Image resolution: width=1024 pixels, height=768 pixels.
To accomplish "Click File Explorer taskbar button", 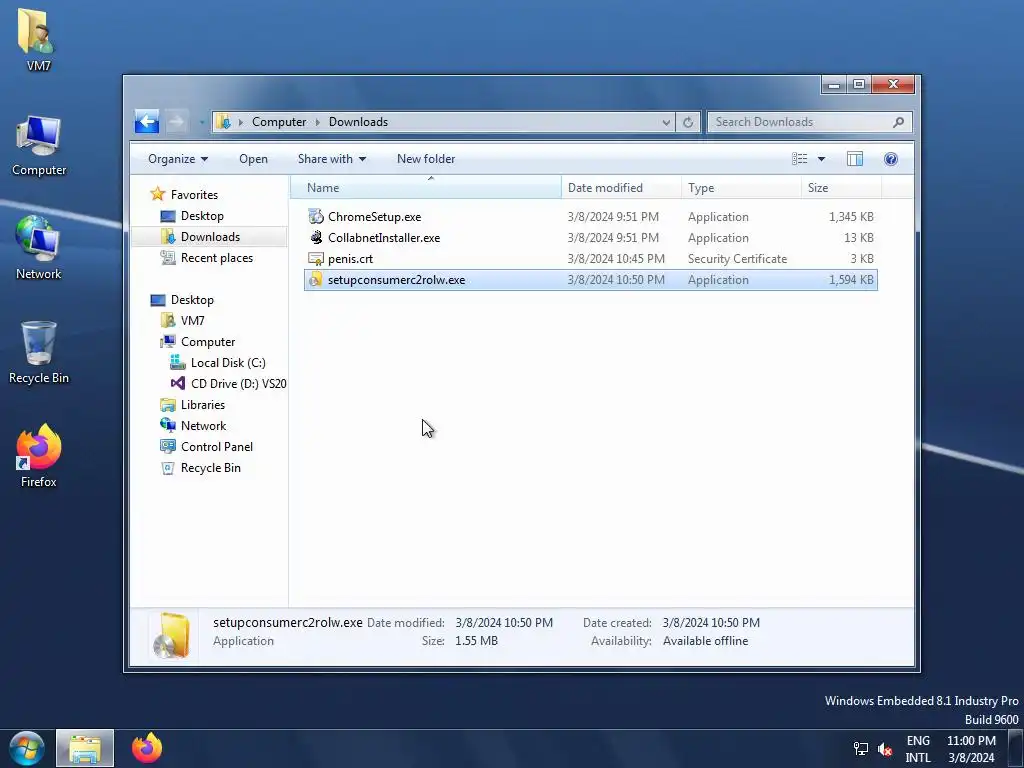I will tap(85, 748).
